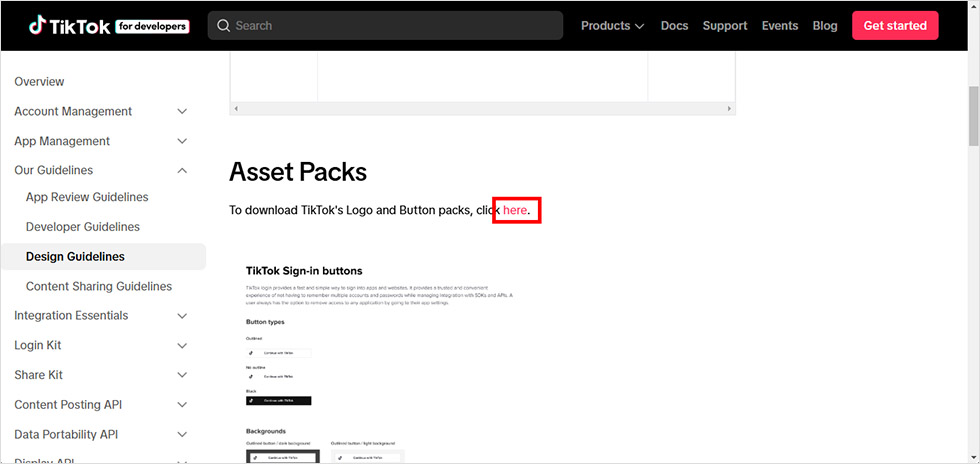Expand the Data Portability API section

point(182,434)
